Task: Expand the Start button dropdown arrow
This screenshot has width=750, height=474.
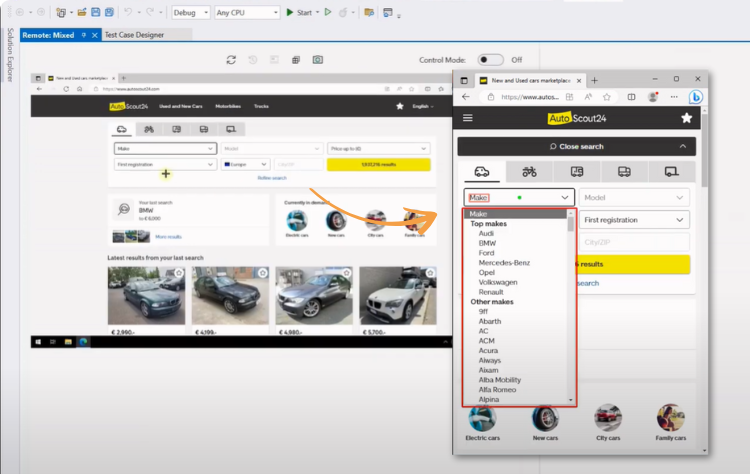Action: point(318,12)
